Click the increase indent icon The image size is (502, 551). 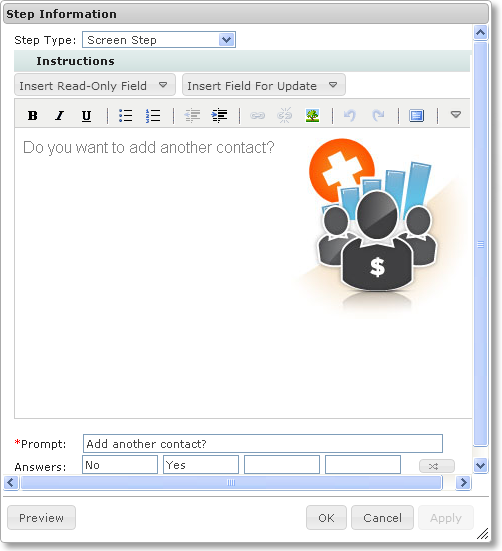pos(220,115)
